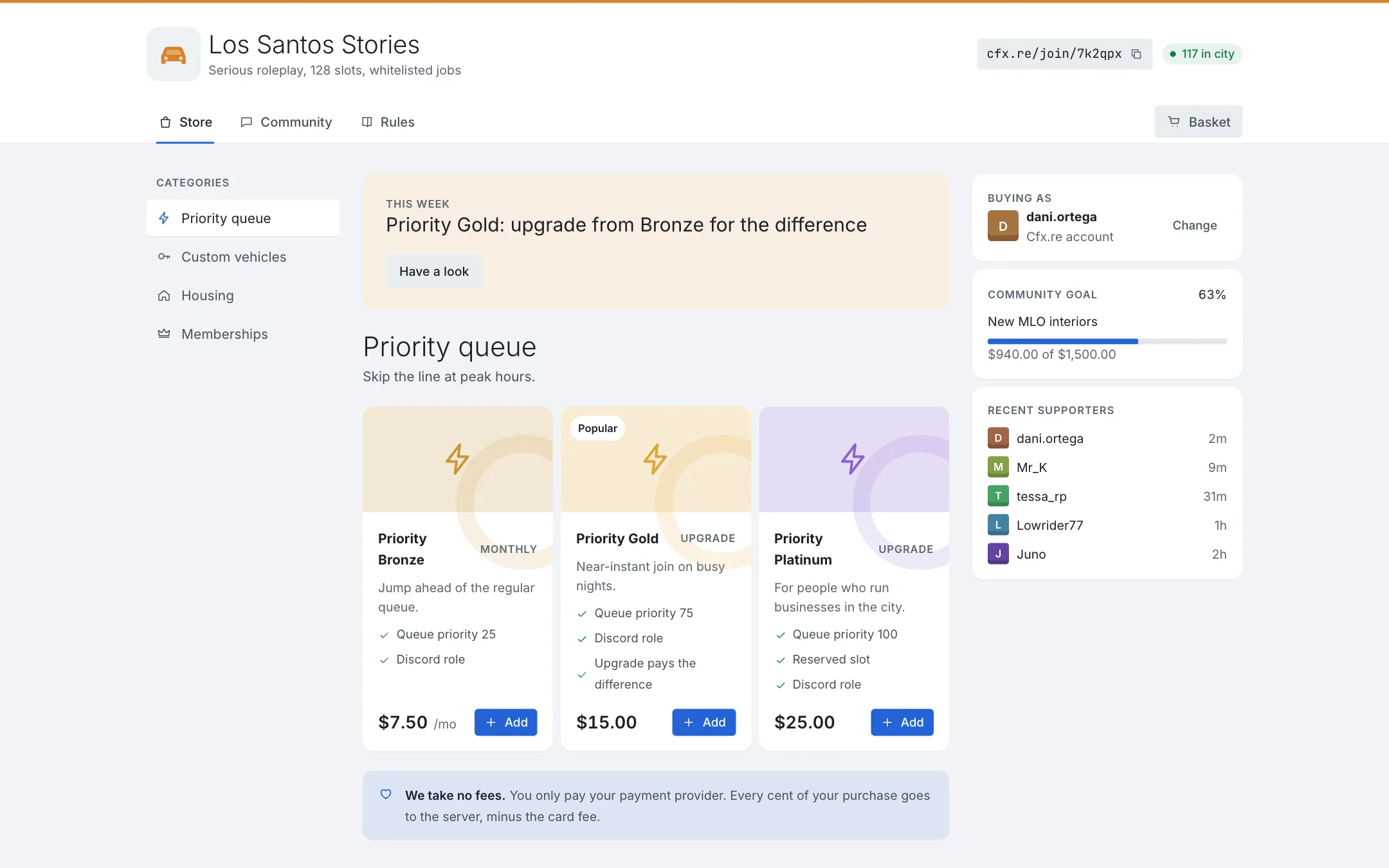The height and width of the screenshot is (868, 1389).
Task: Click the Priority Bronze card image
Action: tap(457, 459)
